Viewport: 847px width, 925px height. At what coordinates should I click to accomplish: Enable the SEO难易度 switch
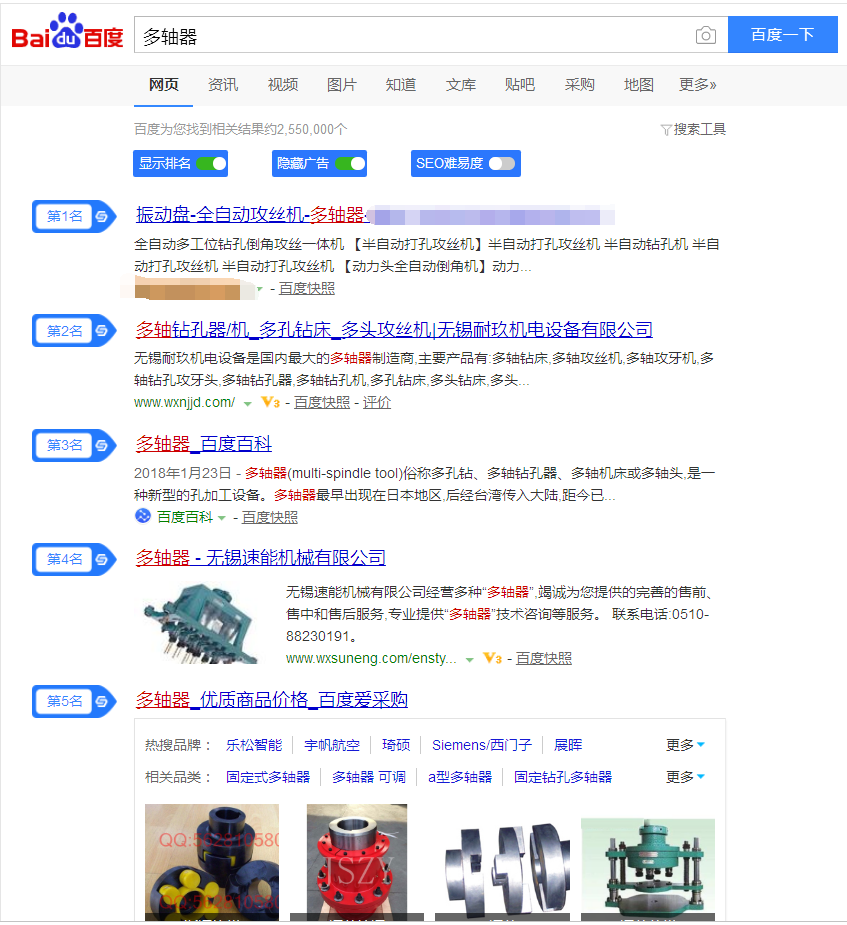pos(502,164)
